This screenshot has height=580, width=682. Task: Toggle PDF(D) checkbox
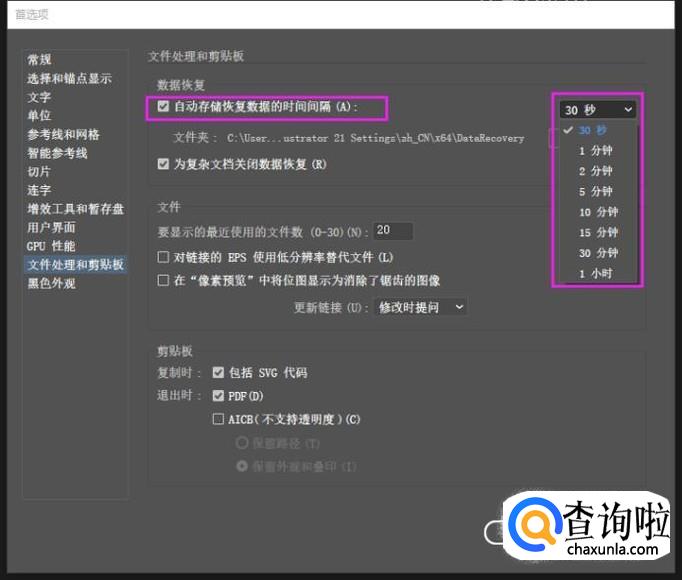218,396
